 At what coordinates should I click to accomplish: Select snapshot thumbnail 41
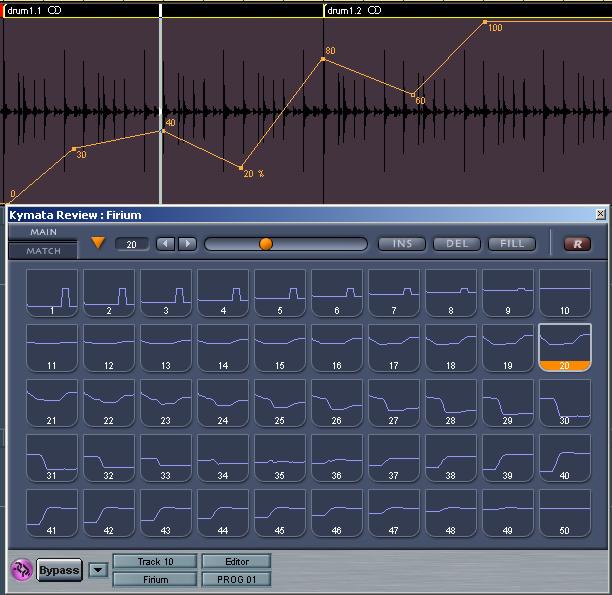coord(52,513)
